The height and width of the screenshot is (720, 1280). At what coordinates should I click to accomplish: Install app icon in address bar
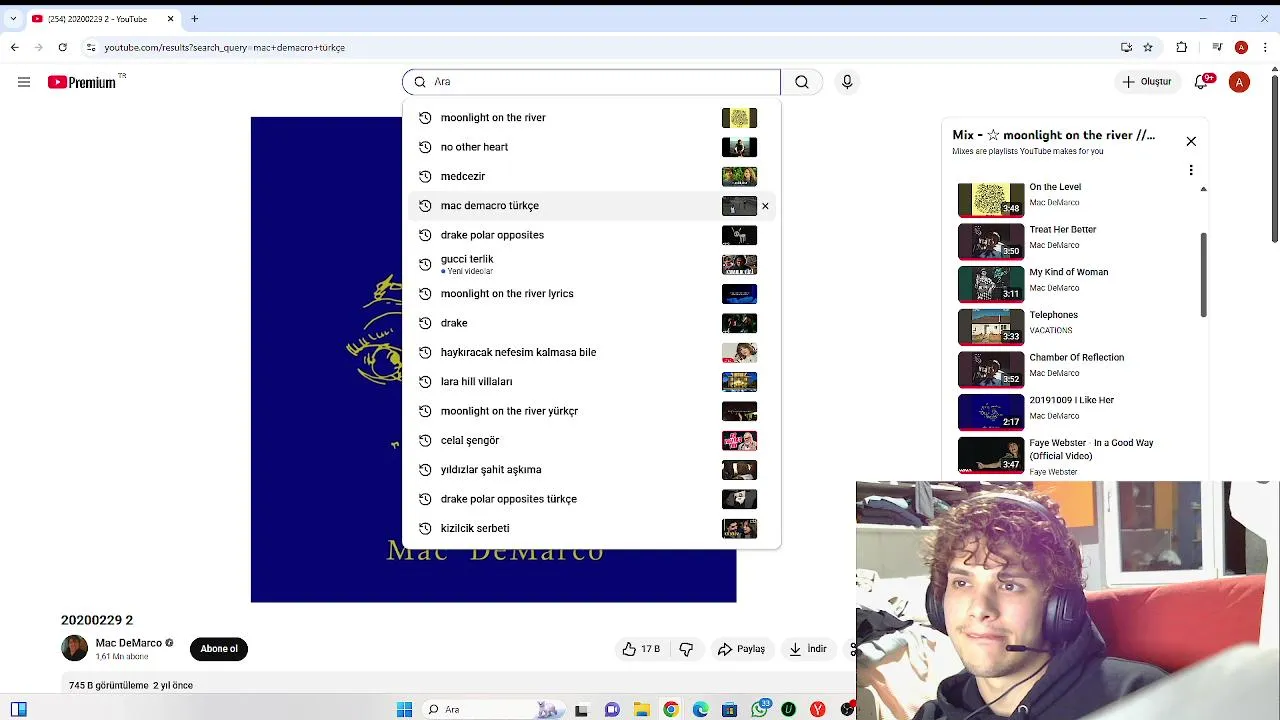pos(1126,47)
